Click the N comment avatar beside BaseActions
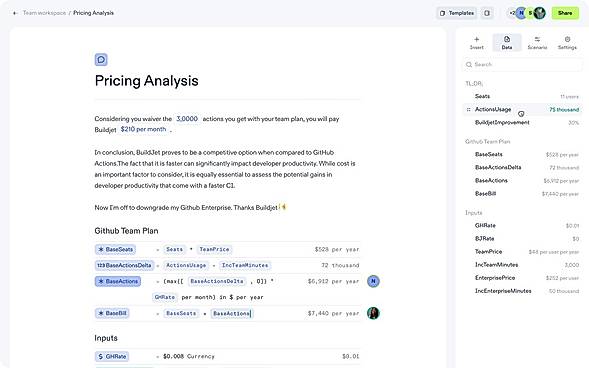Viewport: 589px width, 368px height. (373, 281)
